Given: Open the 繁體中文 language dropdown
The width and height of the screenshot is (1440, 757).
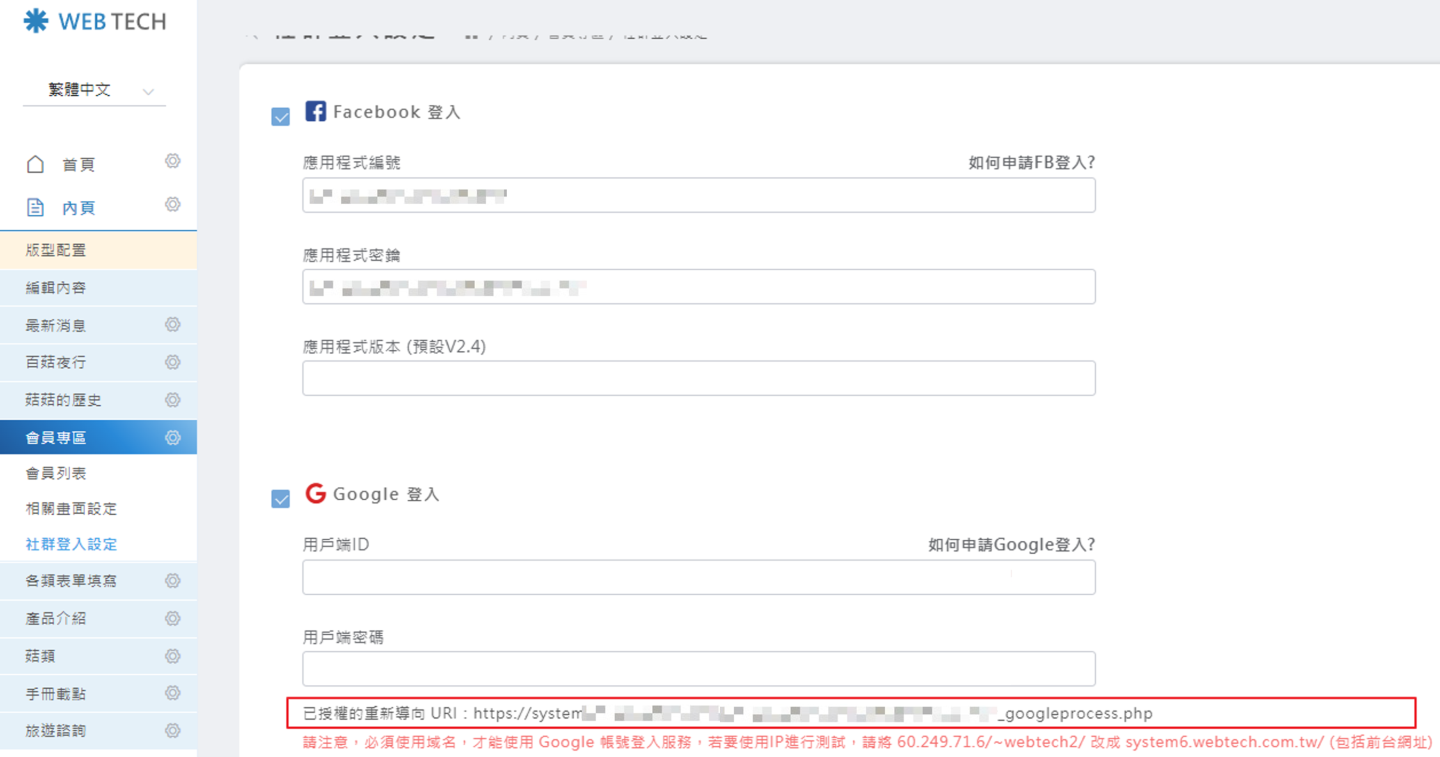Looking at the screenshot, I should pyautogui.click(x=94, y=90).
